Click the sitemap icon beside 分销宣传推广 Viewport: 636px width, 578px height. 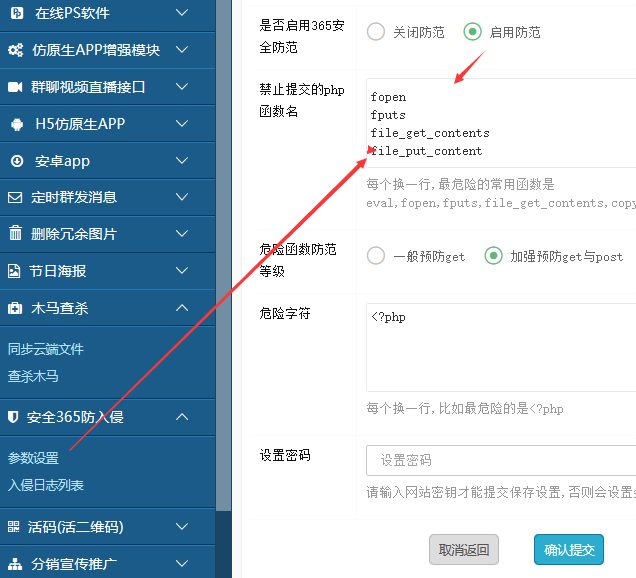tap(15, 564)
